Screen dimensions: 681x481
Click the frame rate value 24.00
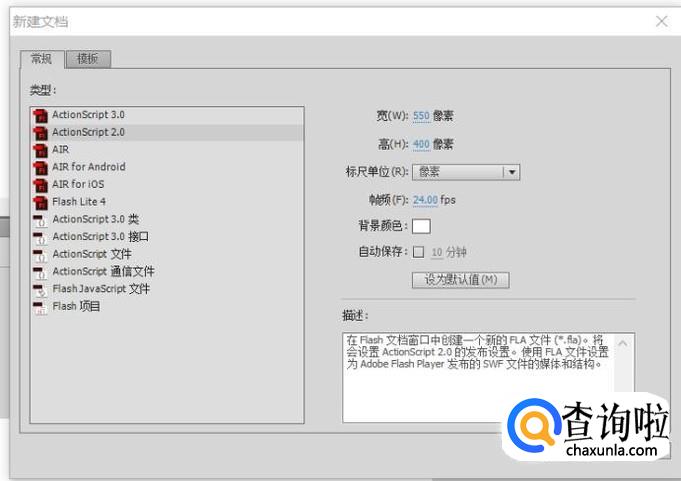(x=425, y=200)
